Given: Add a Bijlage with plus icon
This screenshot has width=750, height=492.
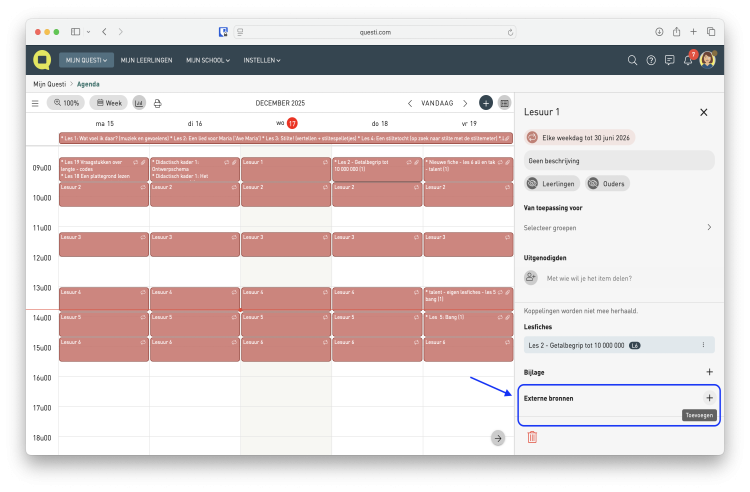Looking at the screenshot, I should tap(709, 372).
